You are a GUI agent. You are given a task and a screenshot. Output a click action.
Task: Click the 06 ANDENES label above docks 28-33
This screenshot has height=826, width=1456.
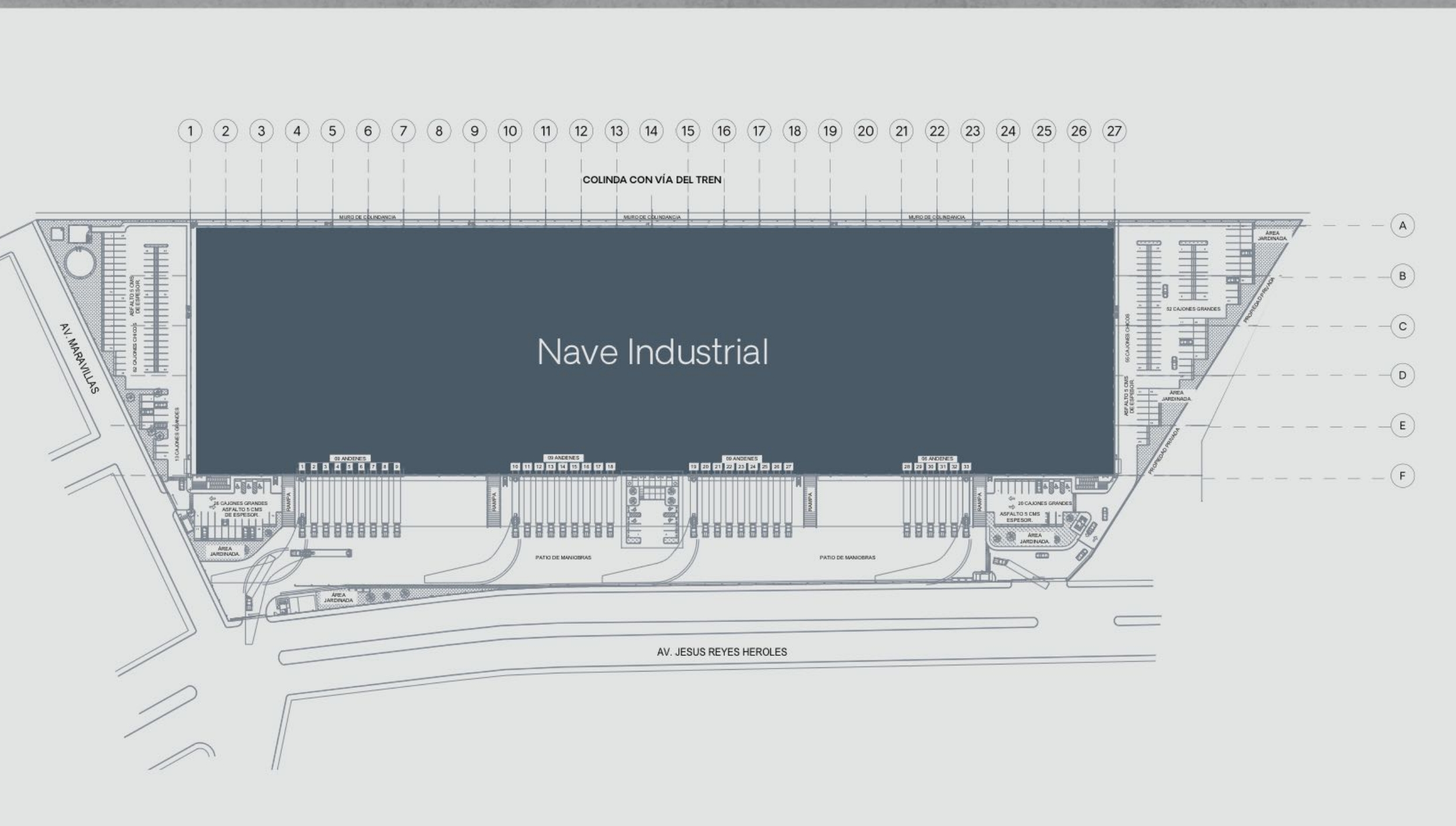[937, 459]
